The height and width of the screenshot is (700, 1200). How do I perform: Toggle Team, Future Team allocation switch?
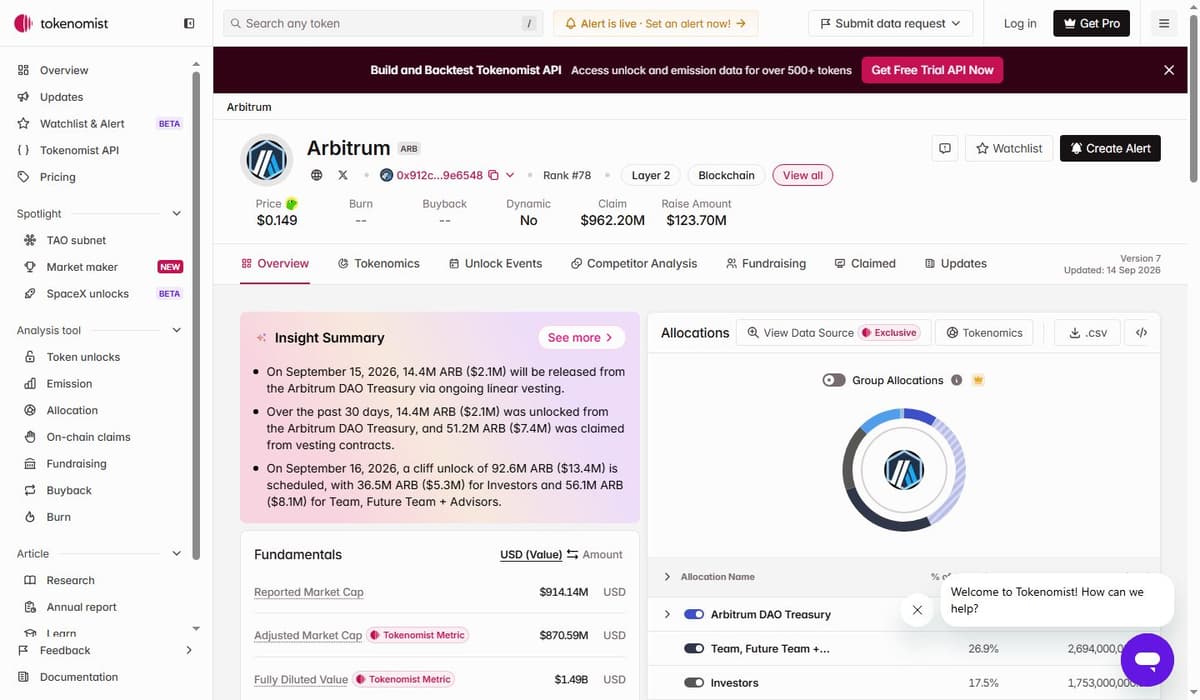click(694, 648)
